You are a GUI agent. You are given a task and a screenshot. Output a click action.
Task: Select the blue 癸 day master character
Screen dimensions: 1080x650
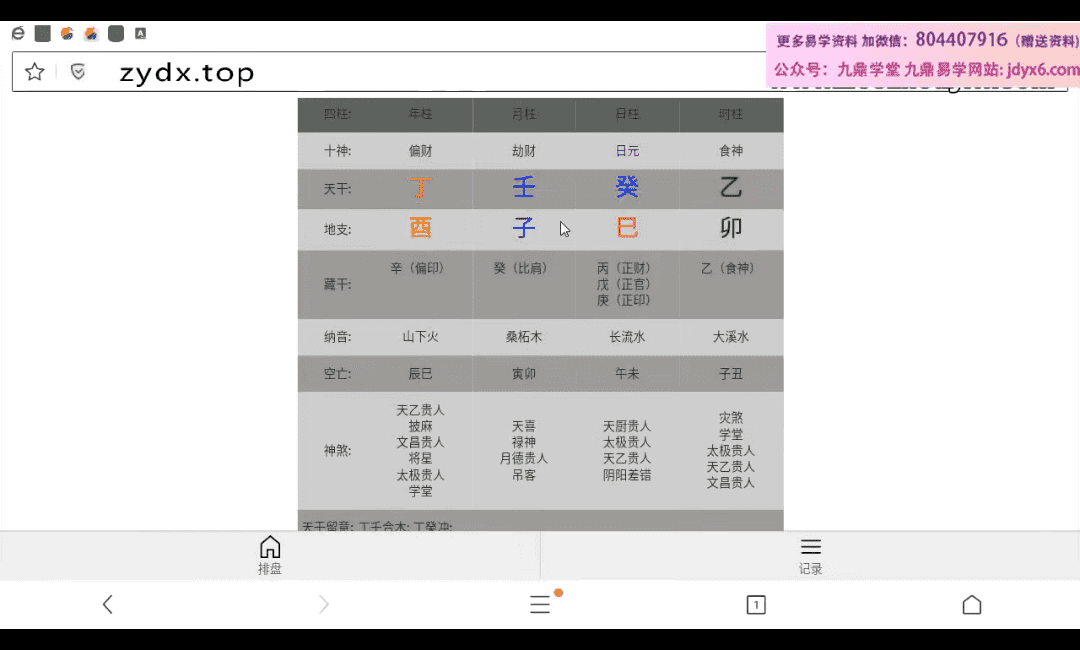(627, 188)
